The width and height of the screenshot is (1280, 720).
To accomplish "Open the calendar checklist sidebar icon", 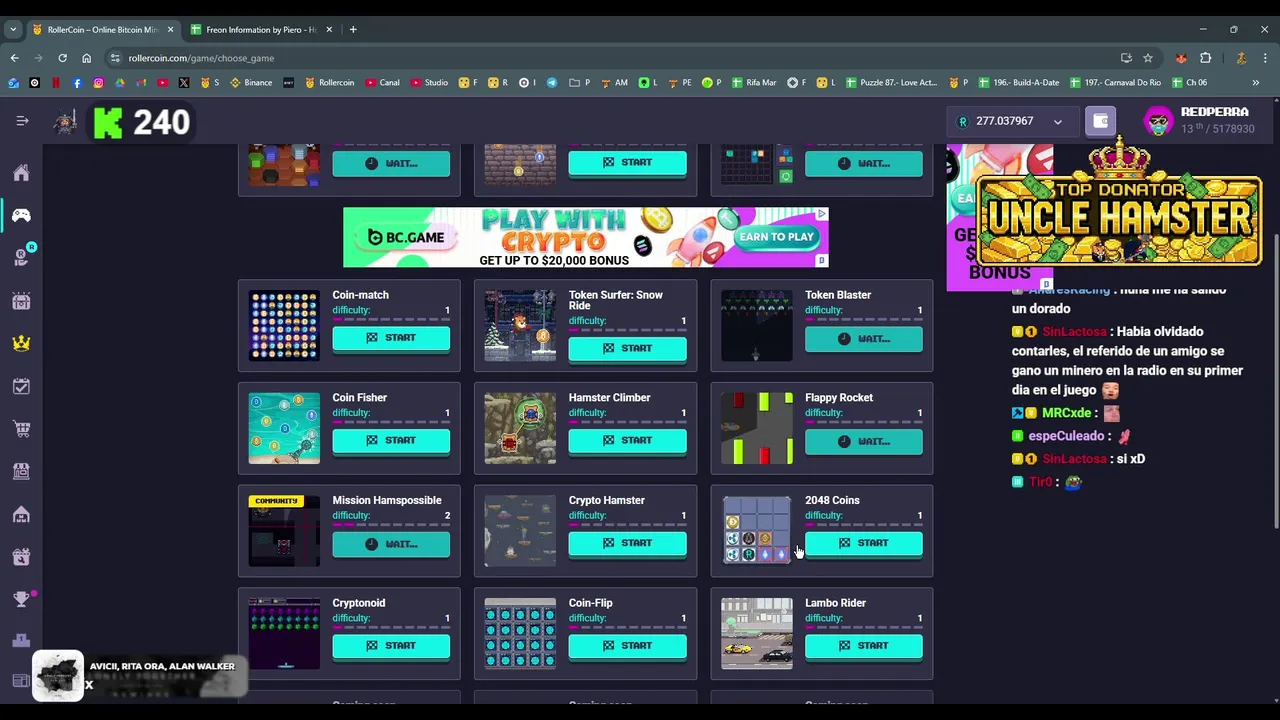I will coord(21,386).
